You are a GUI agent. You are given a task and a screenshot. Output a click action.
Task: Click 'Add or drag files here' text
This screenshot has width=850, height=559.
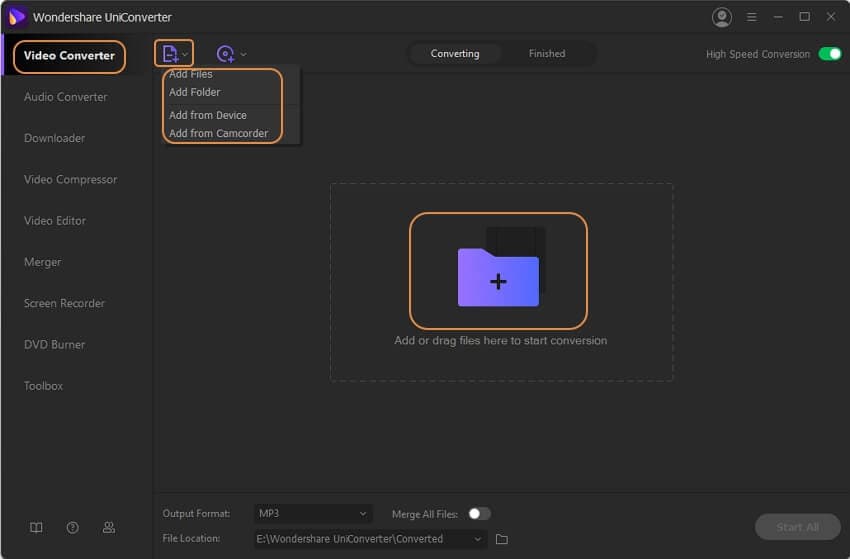[x=500, y=340]
